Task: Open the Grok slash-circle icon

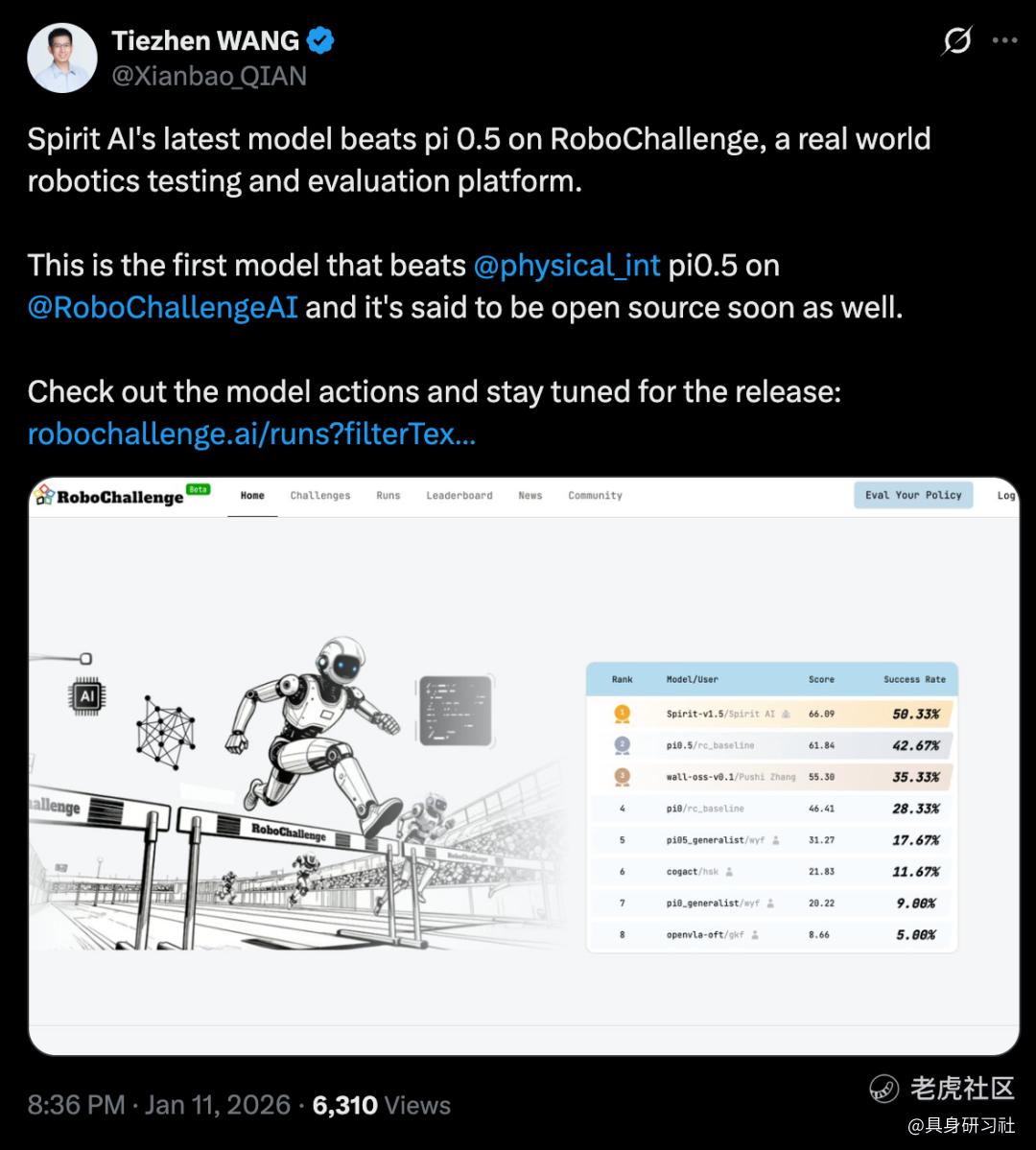Action: 956,40
